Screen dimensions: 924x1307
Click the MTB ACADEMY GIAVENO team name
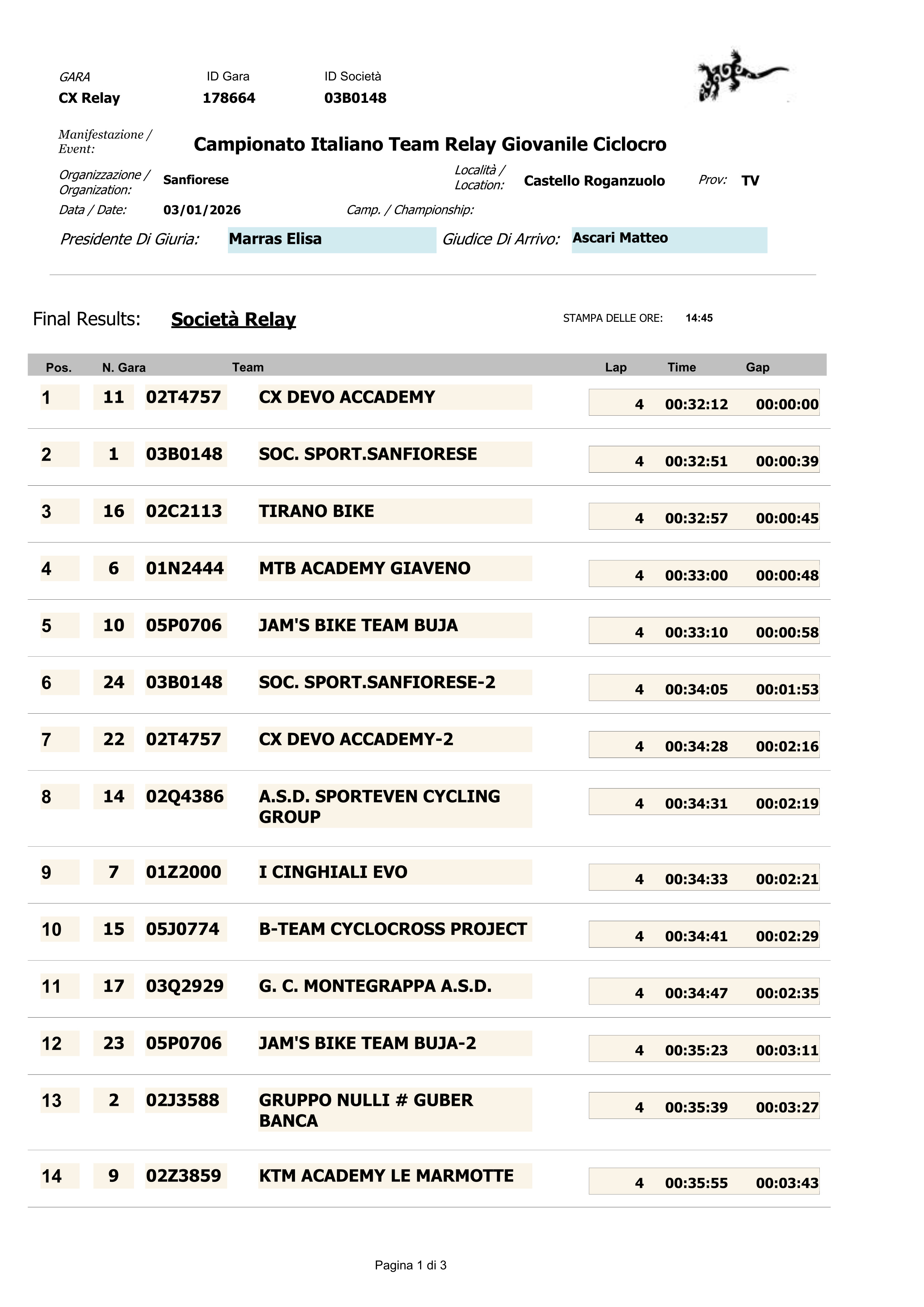pos(364,568)
